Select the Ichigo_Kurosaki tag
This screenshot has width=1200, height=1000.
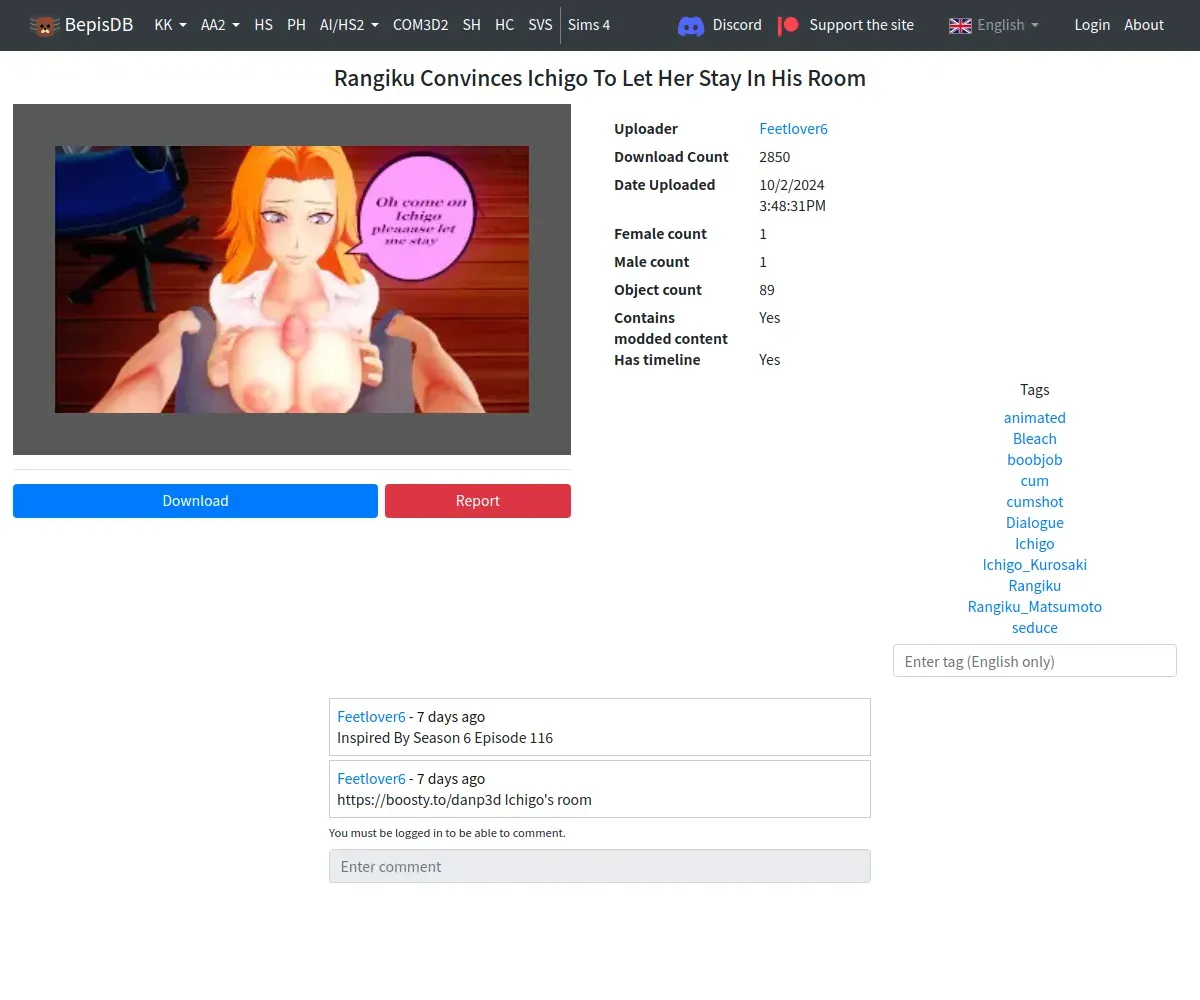point(1035,565)
